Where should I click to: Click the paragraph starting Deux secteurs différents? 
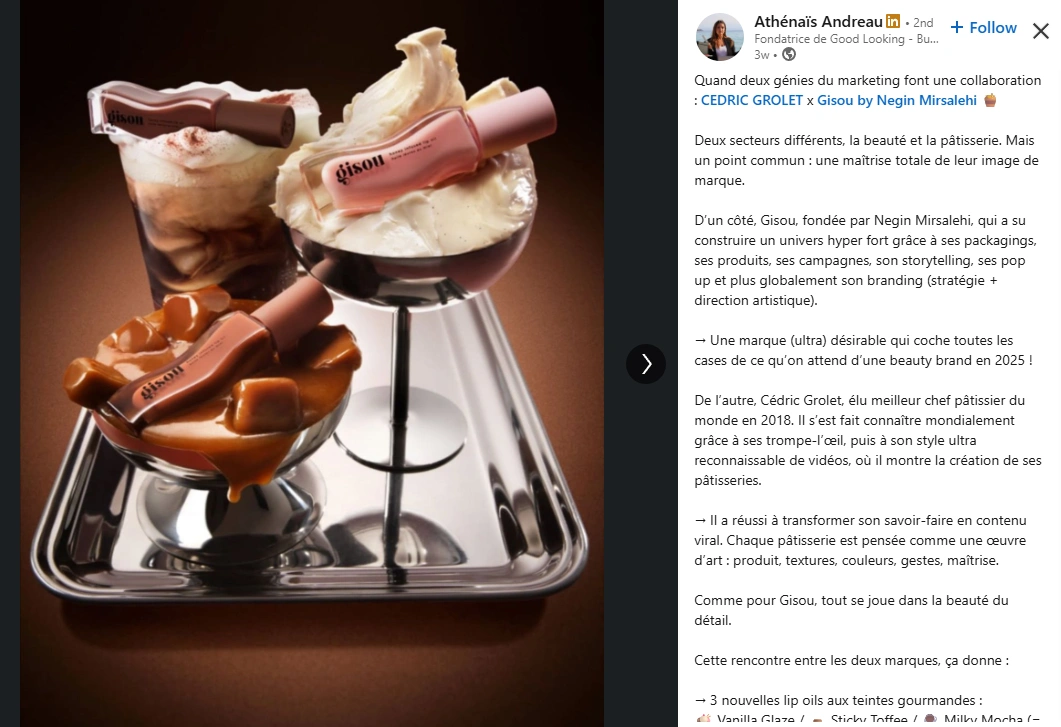(866, 160)
